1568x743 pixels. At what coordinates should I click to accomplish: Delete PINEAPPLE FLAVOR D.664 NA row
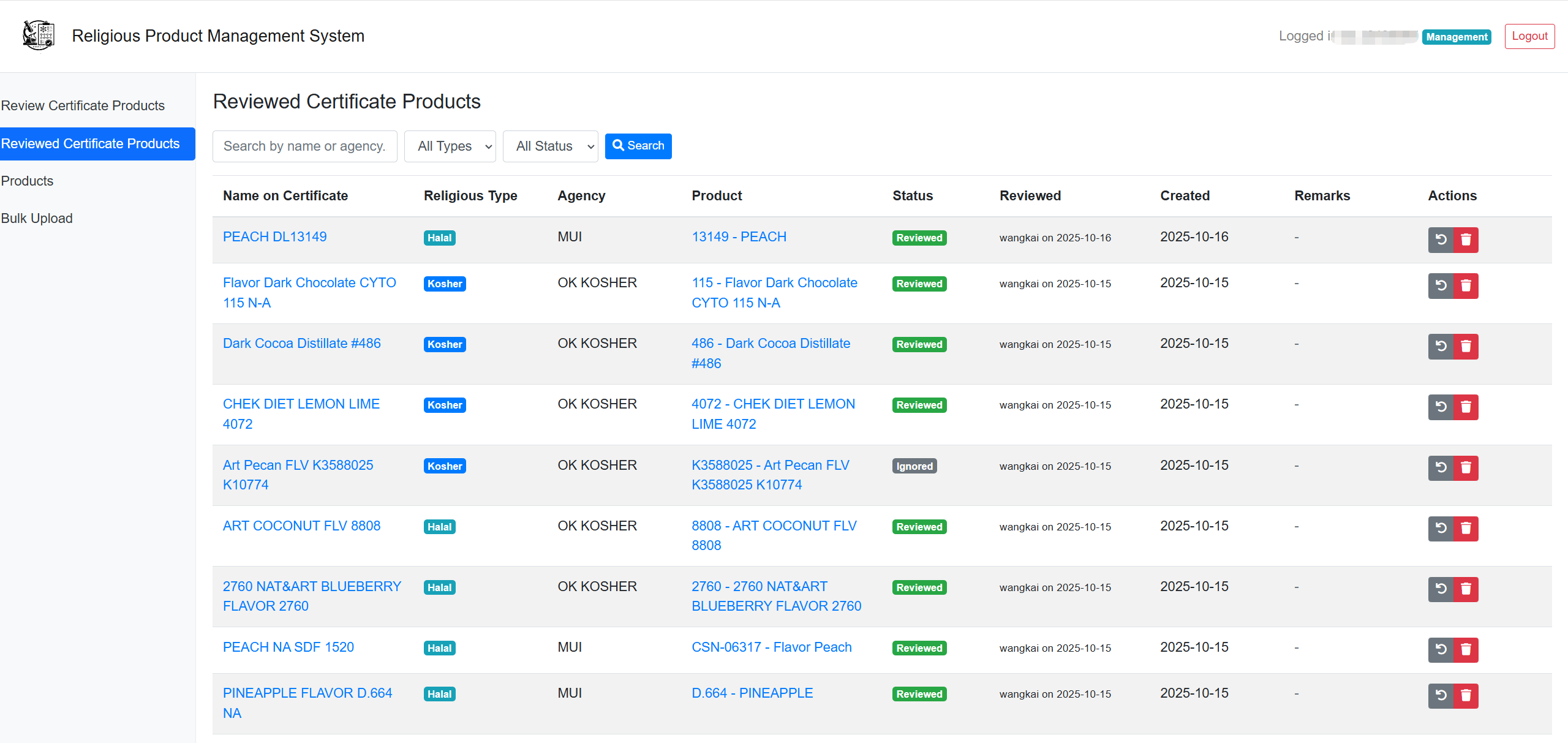click(x=1466, y=696)
